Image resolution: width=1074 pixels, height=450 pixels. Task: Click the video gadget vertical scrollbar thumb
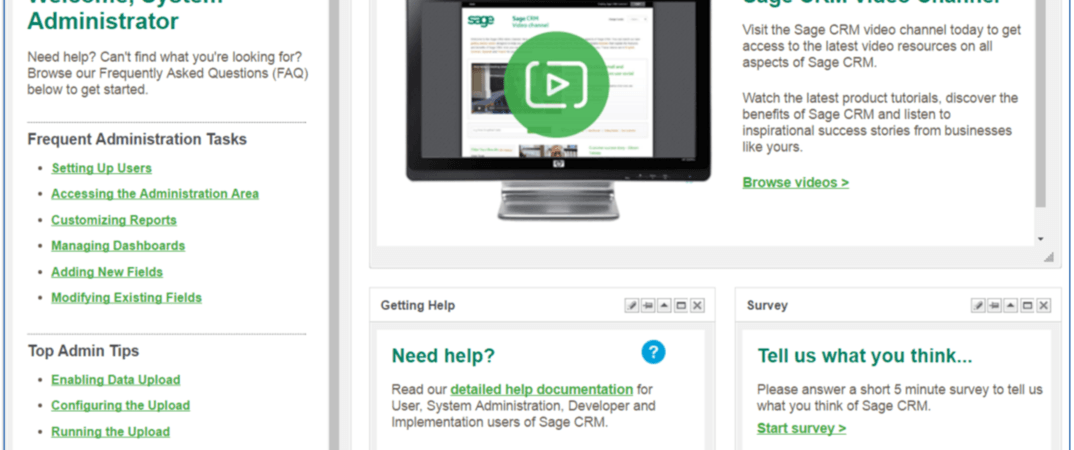1040,103
